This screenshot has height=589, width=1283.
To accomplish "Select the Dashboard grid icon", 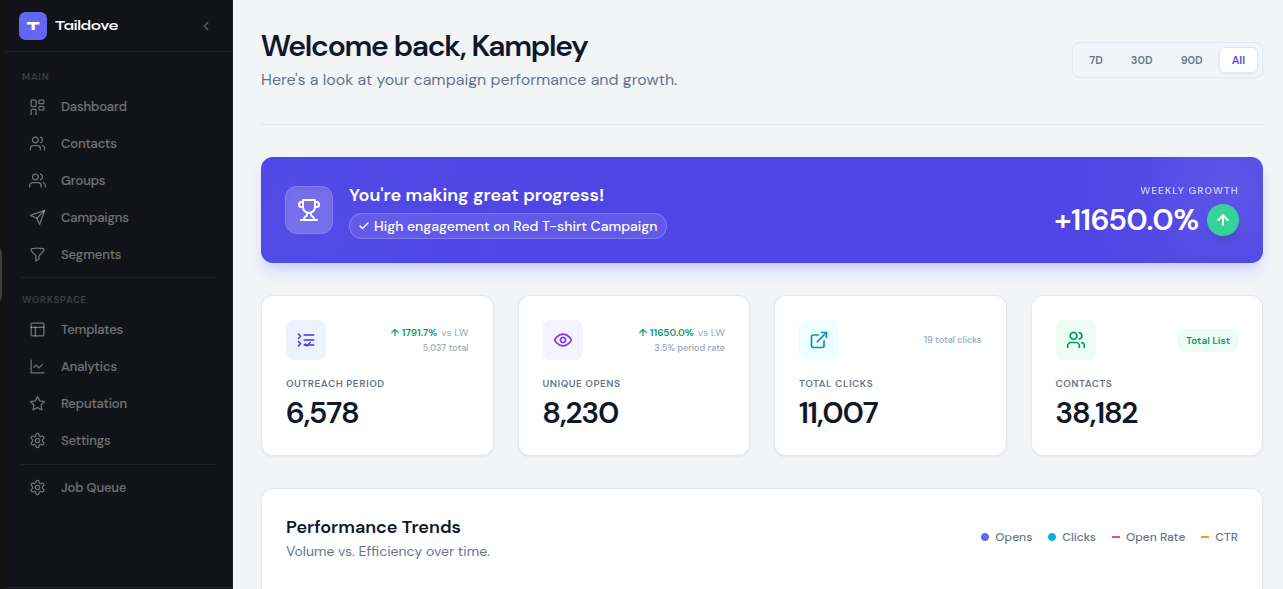I will point(37,106).
